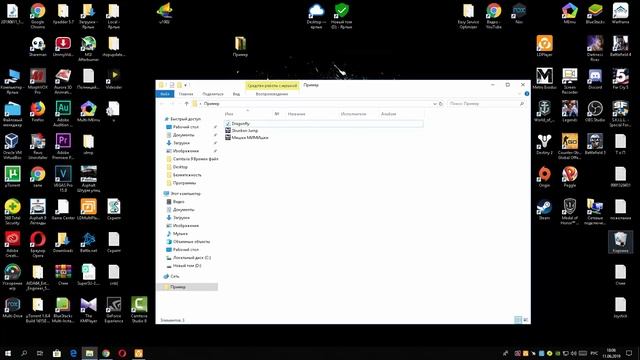Select the Adobe Premiere Pro desktop icon
640x360 pixels.
(x=63, y=147)
